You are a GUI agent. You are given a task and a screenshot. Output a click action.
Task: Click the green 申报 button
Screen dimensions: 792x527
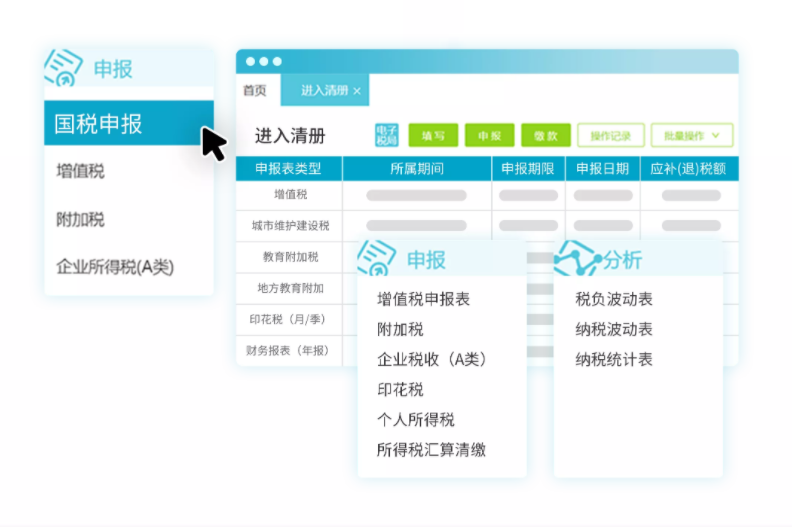tap(489, 135)
